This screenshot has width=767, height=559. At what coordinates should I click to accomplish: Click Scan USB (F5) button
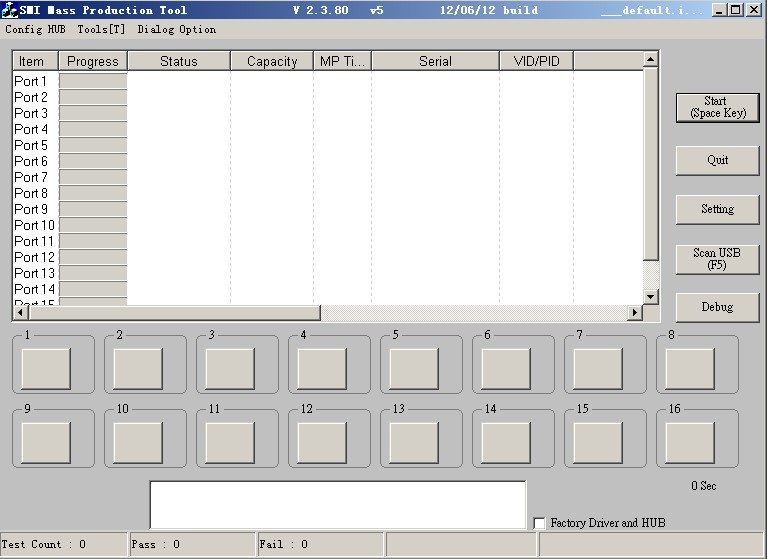point(718,259)
